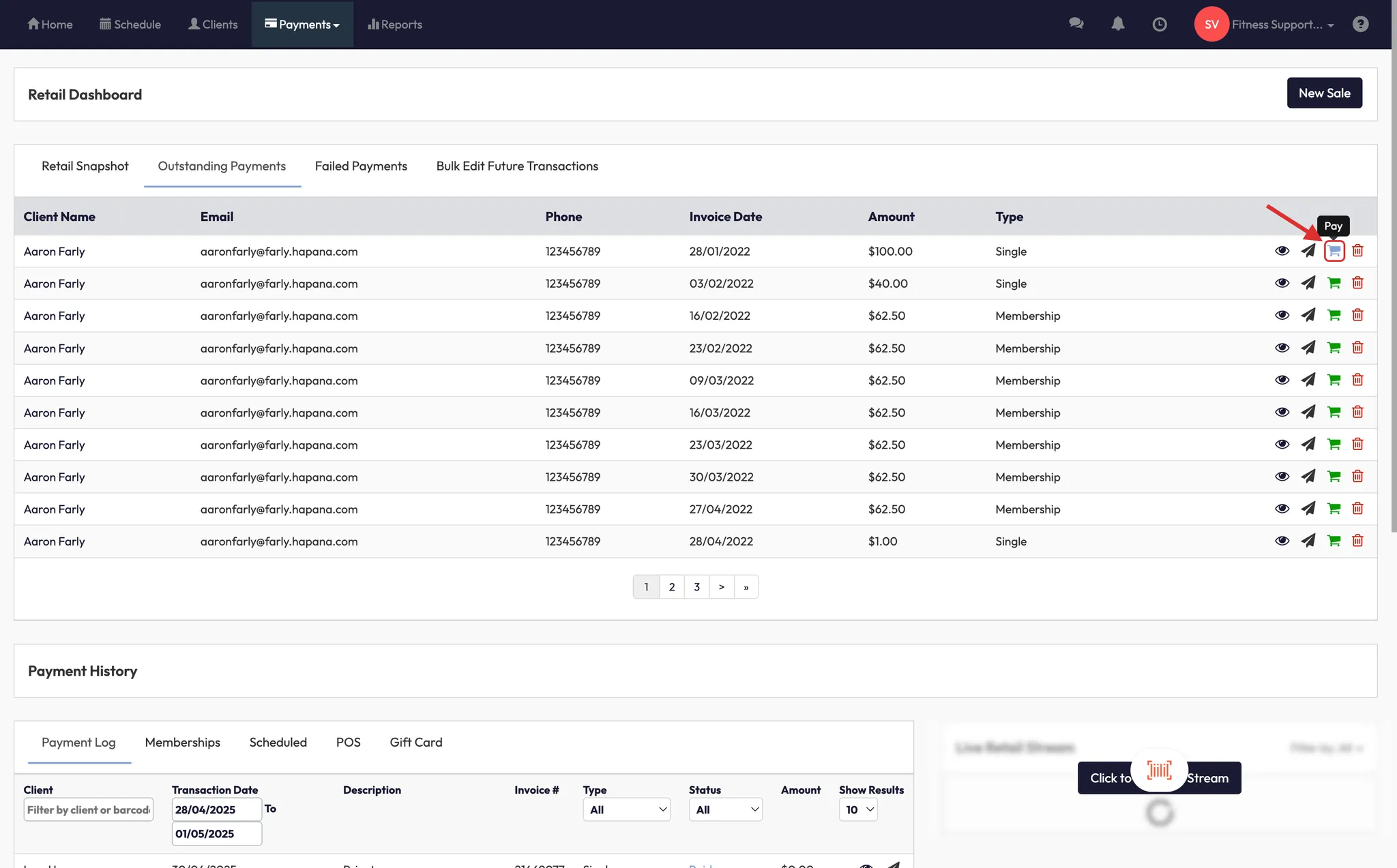View the 27/04/2022 invoice using eye icon
Image resolution: width=1397 pixels, height=868 pixels.
point(1282,509)
